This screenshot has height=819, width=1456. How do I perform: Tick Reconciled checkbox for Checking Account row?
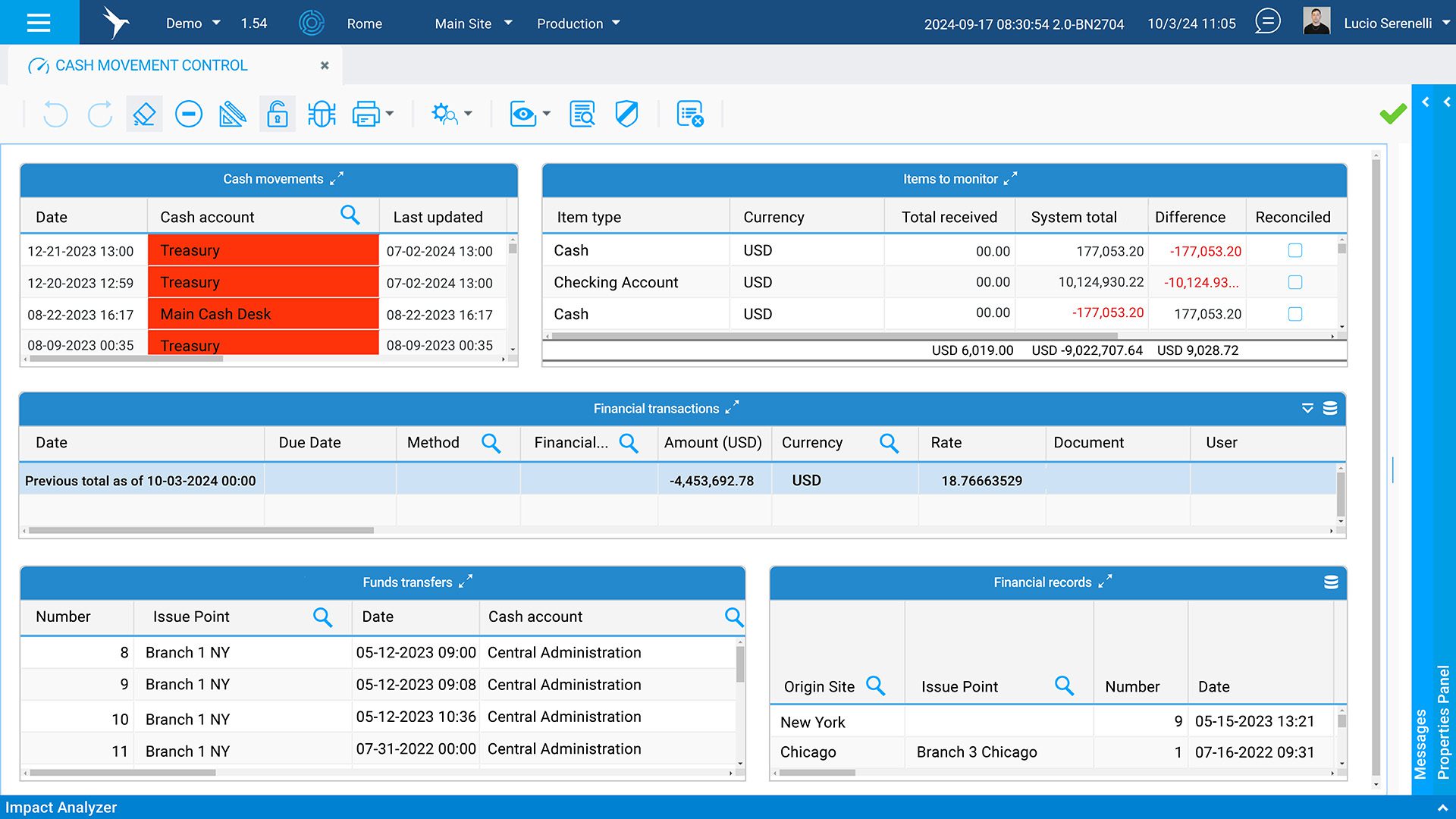[1295, 282]
